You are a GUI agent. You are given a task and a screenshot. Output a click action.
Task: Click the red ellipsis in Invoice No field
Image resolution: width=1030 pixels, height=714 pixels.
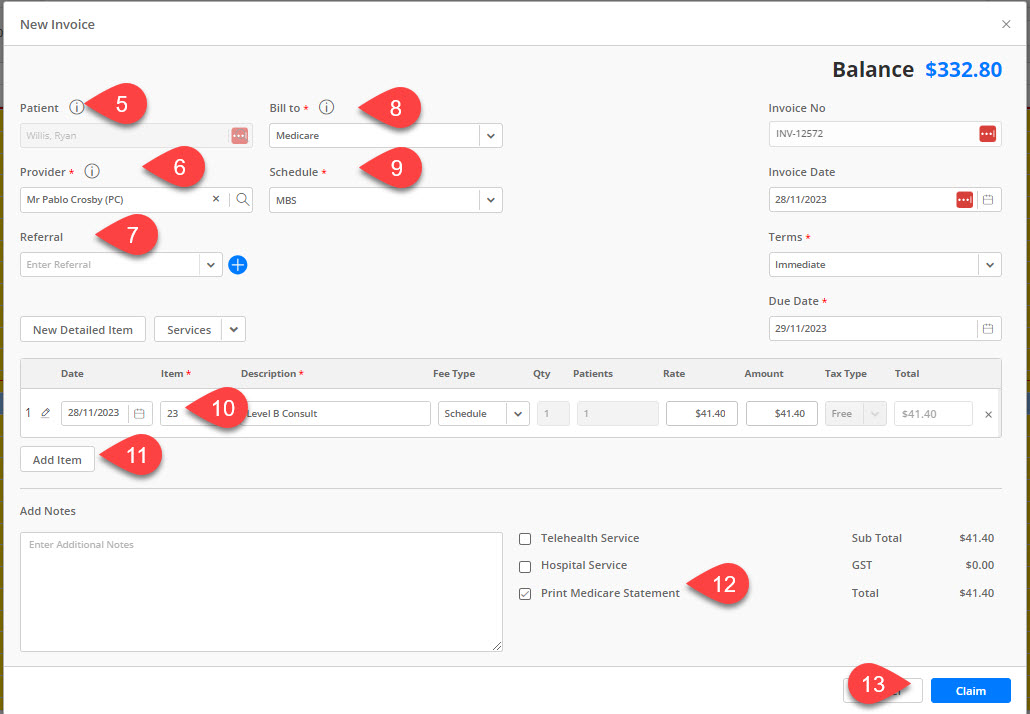[987, 133]
